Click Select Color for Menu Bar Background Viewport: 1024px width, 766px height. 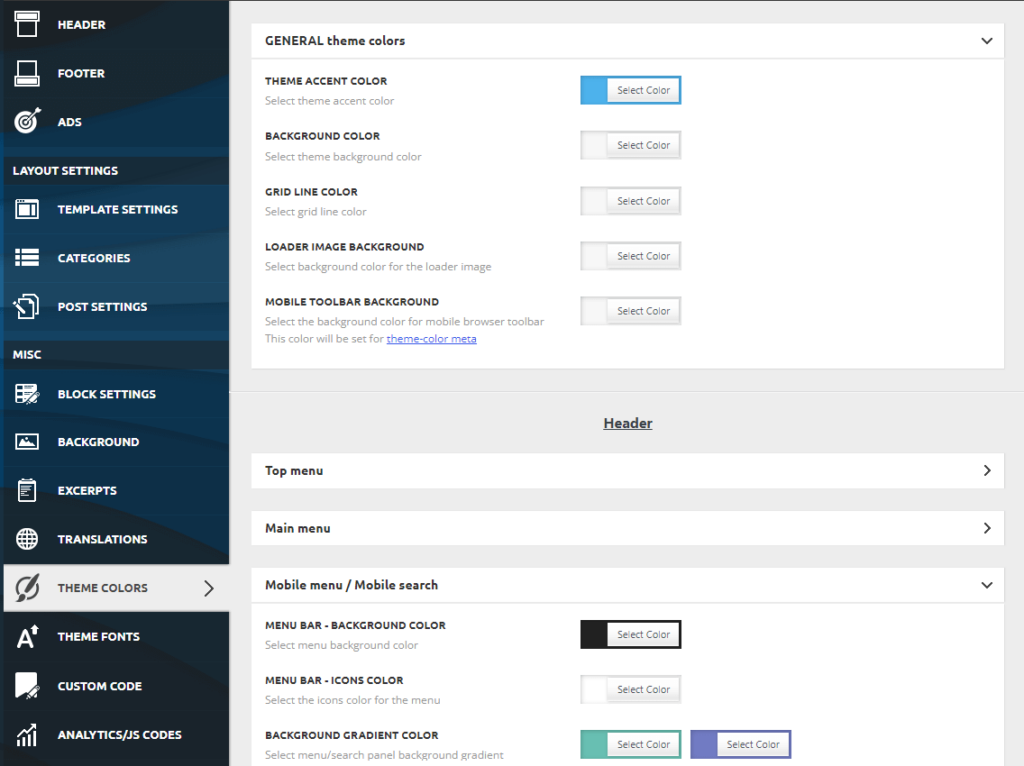pos(643,634)
